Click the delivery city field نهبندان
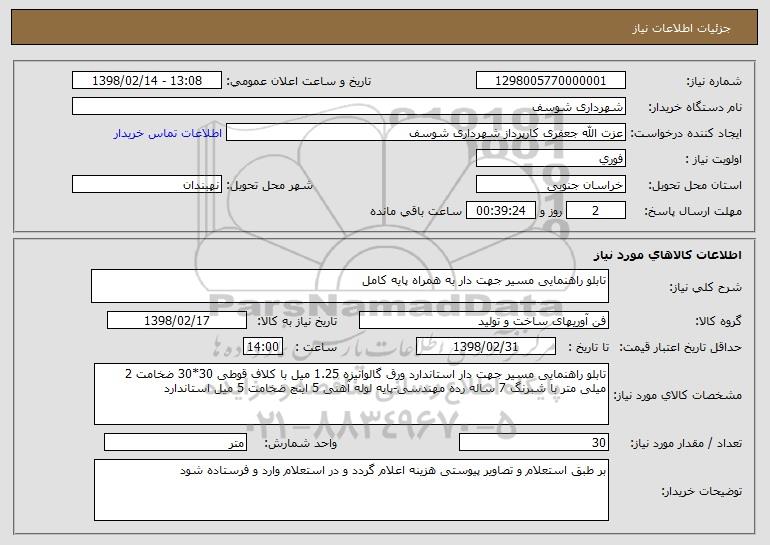Image resolution: width=770 pixels, height=545 pixels. pos(147,184)
